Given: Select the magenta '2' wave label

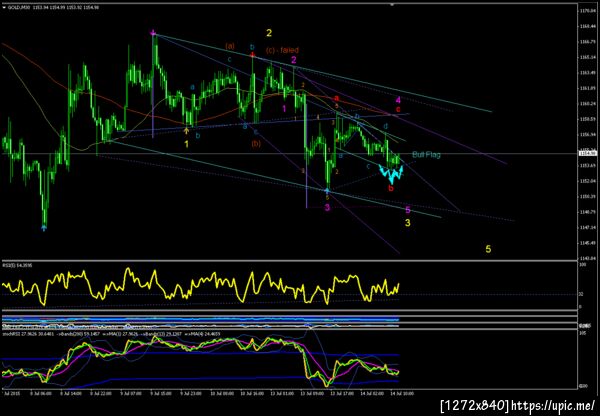Looking at the screenshot, I should click(x=294, y=60).
